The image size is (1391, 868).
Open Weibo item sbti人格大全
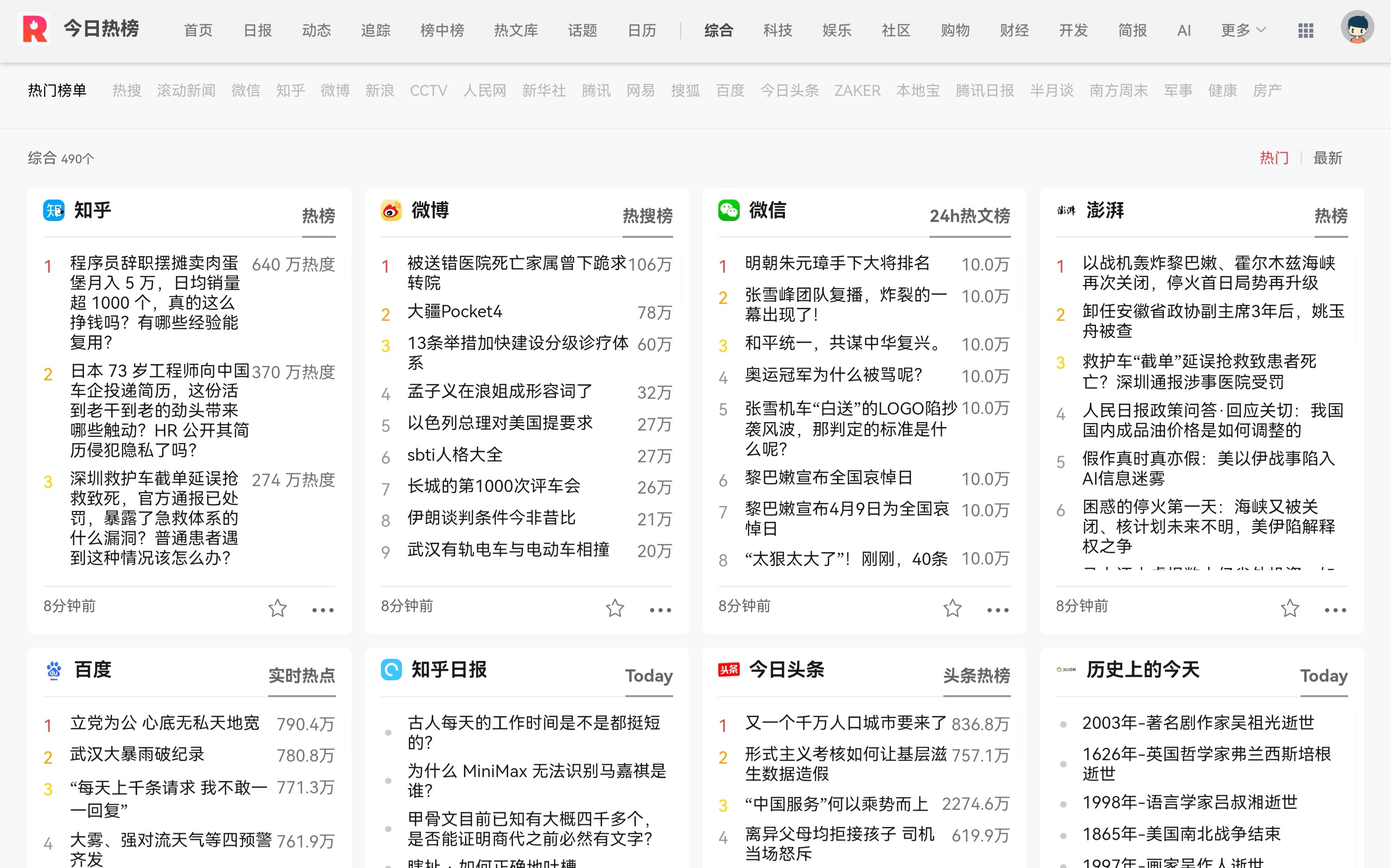[x=455, y=455]
